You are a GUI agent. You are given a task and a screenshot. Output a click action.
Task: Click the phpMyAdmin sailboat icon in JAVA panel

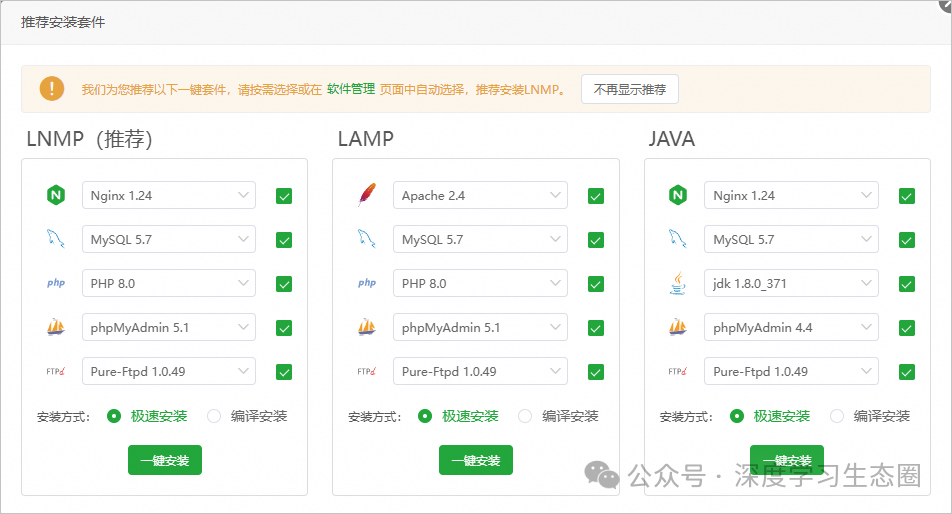pyautogui.click(x=678, y=327)
